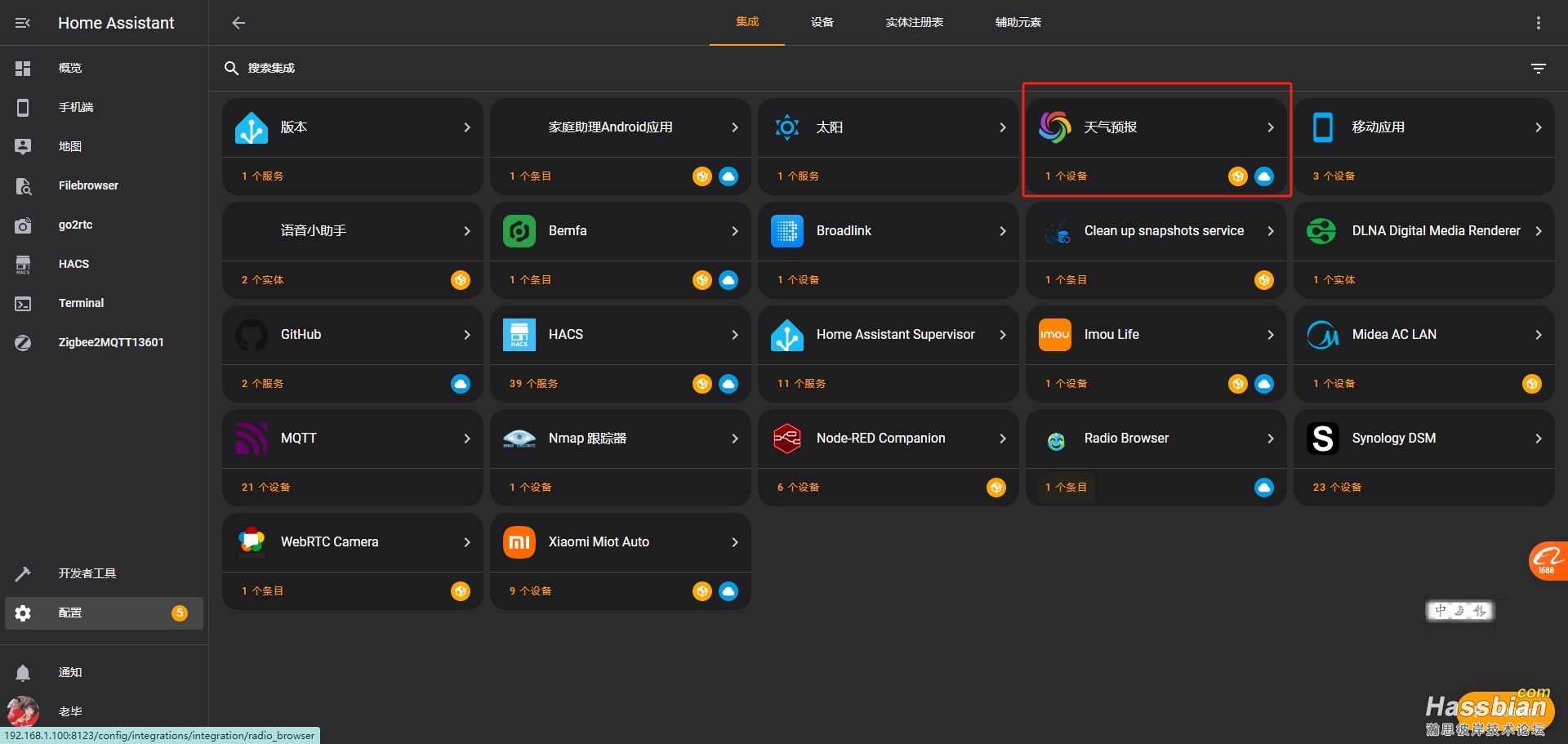The image size is (1568, 744).
Task: Click the Bemfa integration logo
Action: click(x=519, y=231)
